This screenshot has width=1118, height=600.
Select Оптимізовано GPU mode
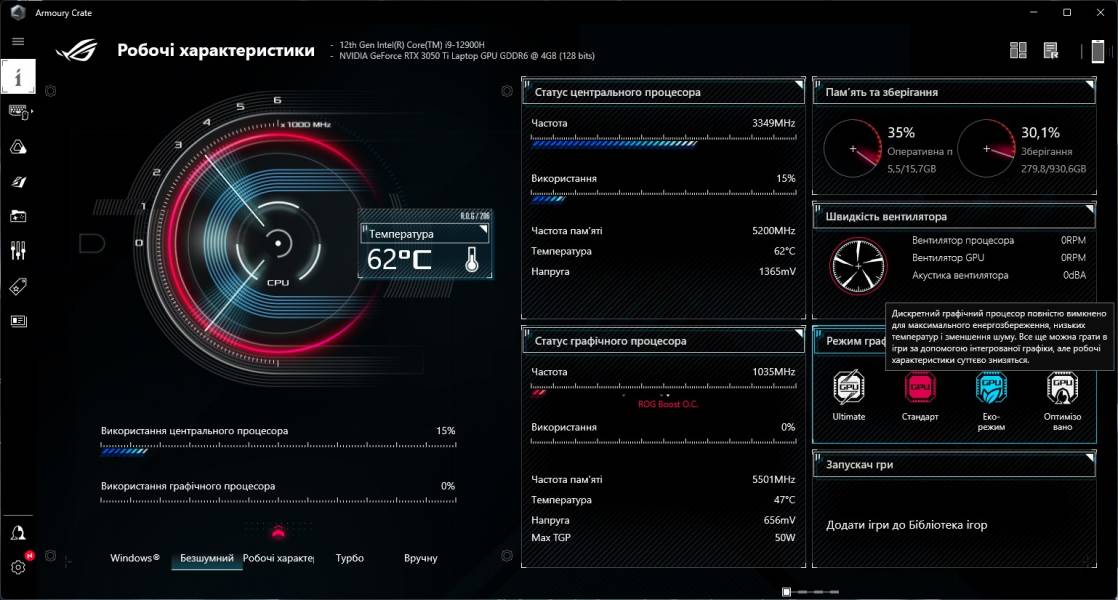[x=1062, y=400]
